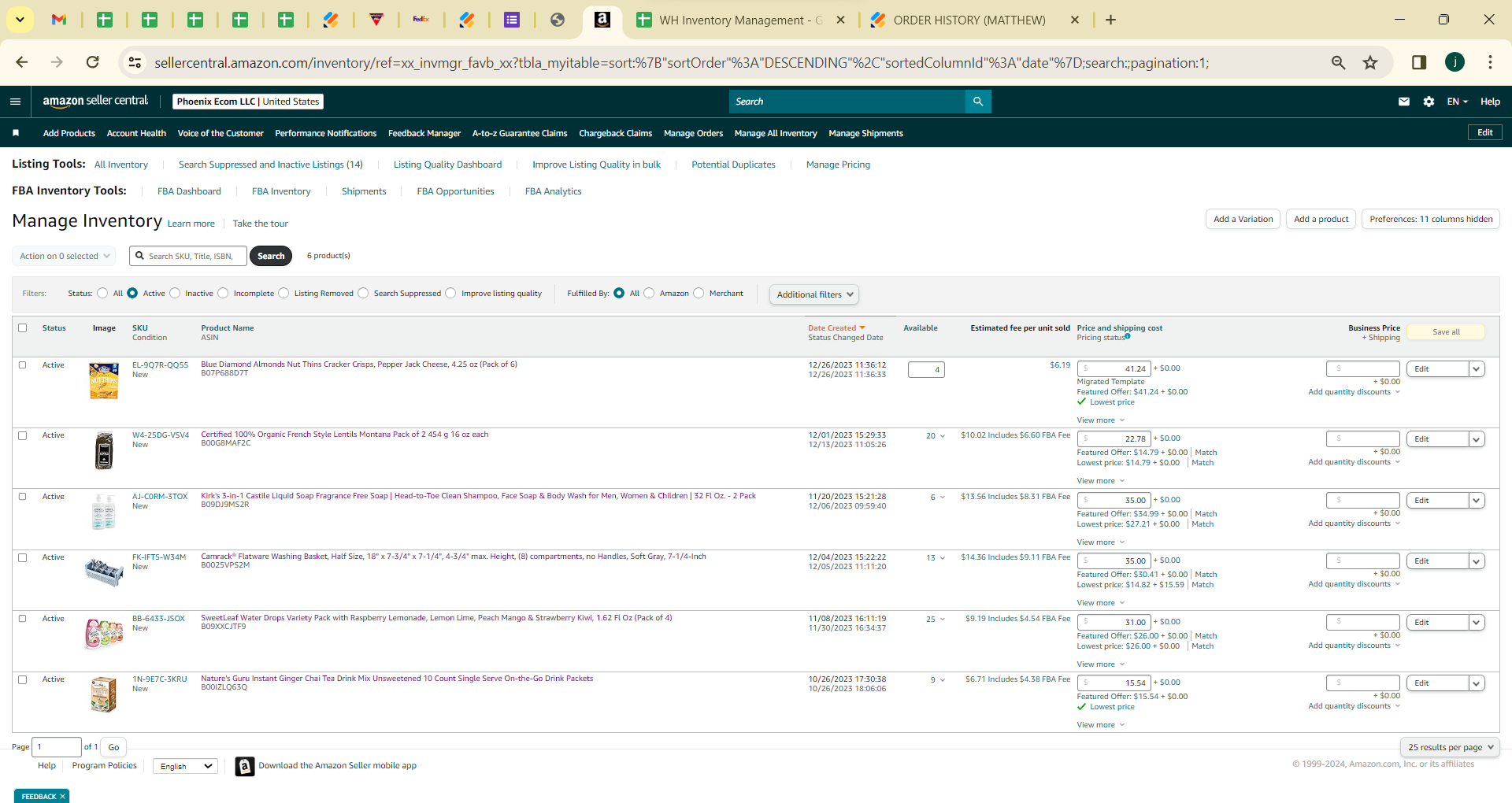Click the Add a Variation button
The height and width of the screenshot is (803, 1512).
(x=1243, y=219)
